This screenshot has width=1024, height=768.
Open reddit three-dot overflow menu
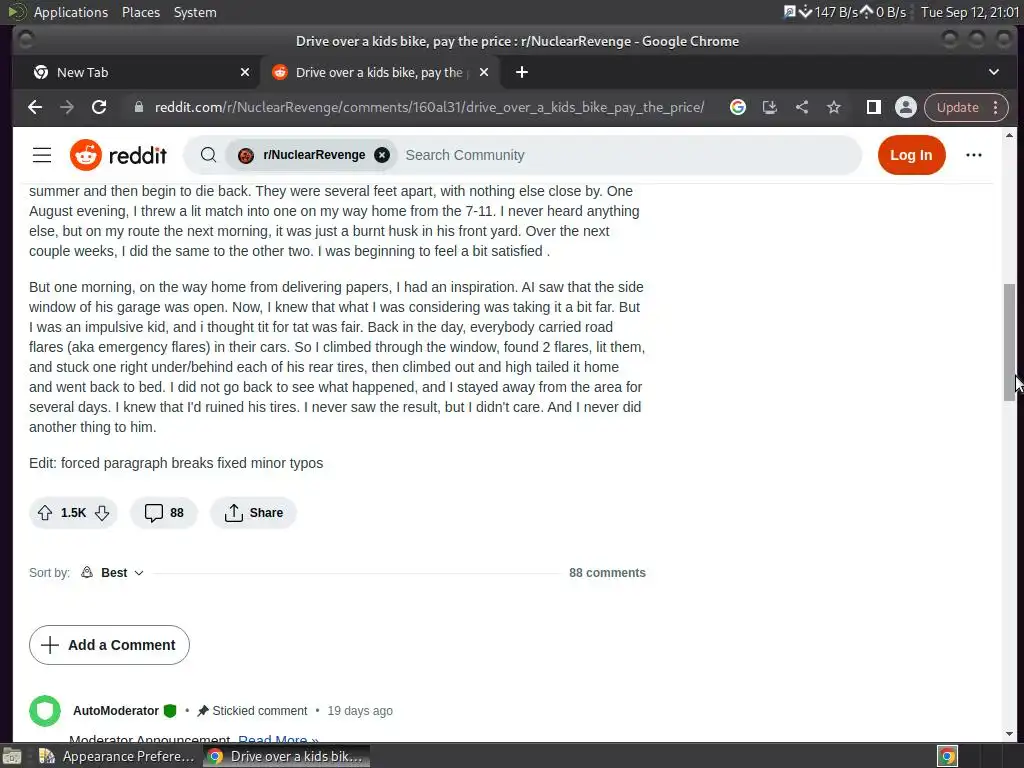click(974, 155)
